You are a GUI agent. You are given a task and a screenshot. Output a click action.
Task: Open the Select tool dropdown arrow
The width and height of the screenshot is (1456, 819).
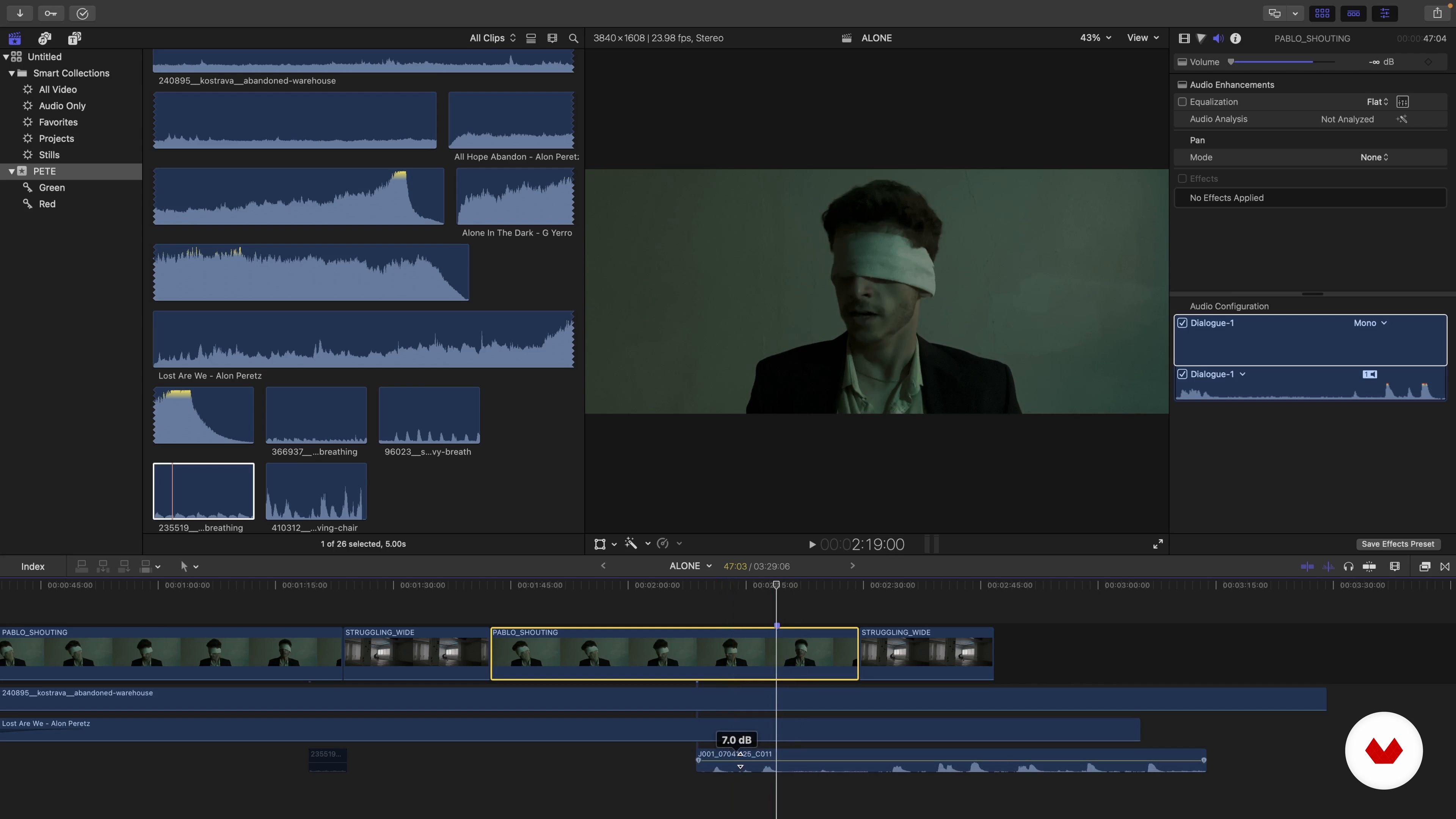pyautogui.click(x=196, y=566)
